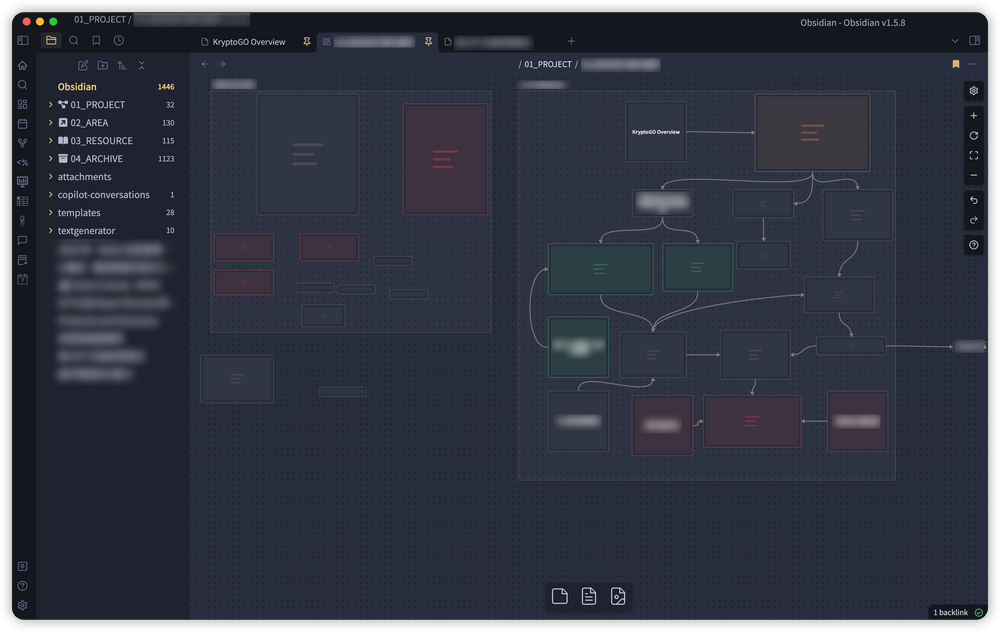Expand the 03_RESOURCE folder

[x=51, y=141]
